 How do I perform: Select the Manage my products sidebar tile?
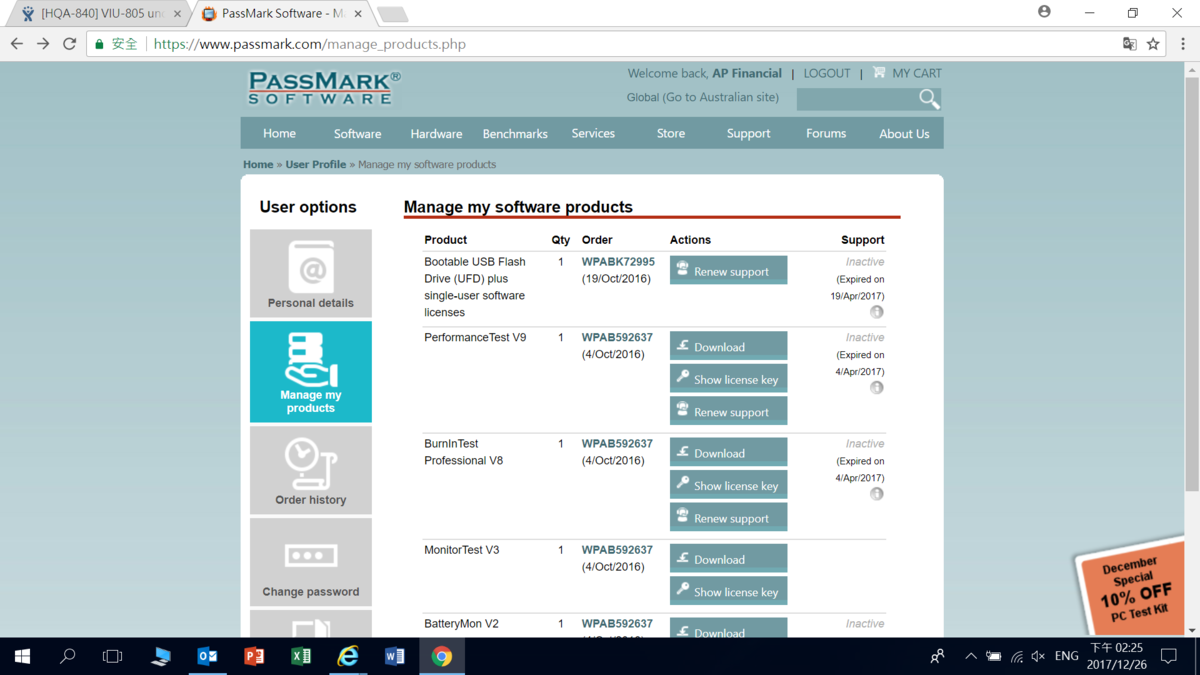coord(311,371)
